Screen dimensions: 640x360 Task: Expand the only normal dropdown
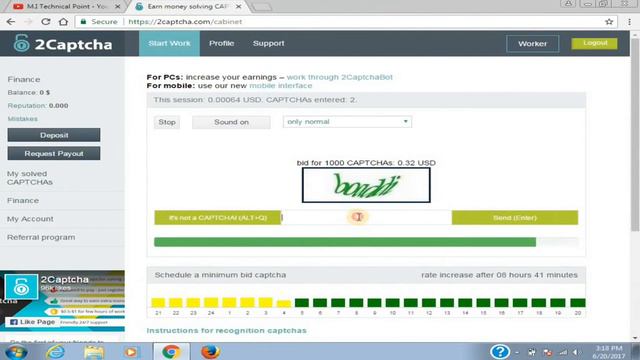tap(347, 122)
